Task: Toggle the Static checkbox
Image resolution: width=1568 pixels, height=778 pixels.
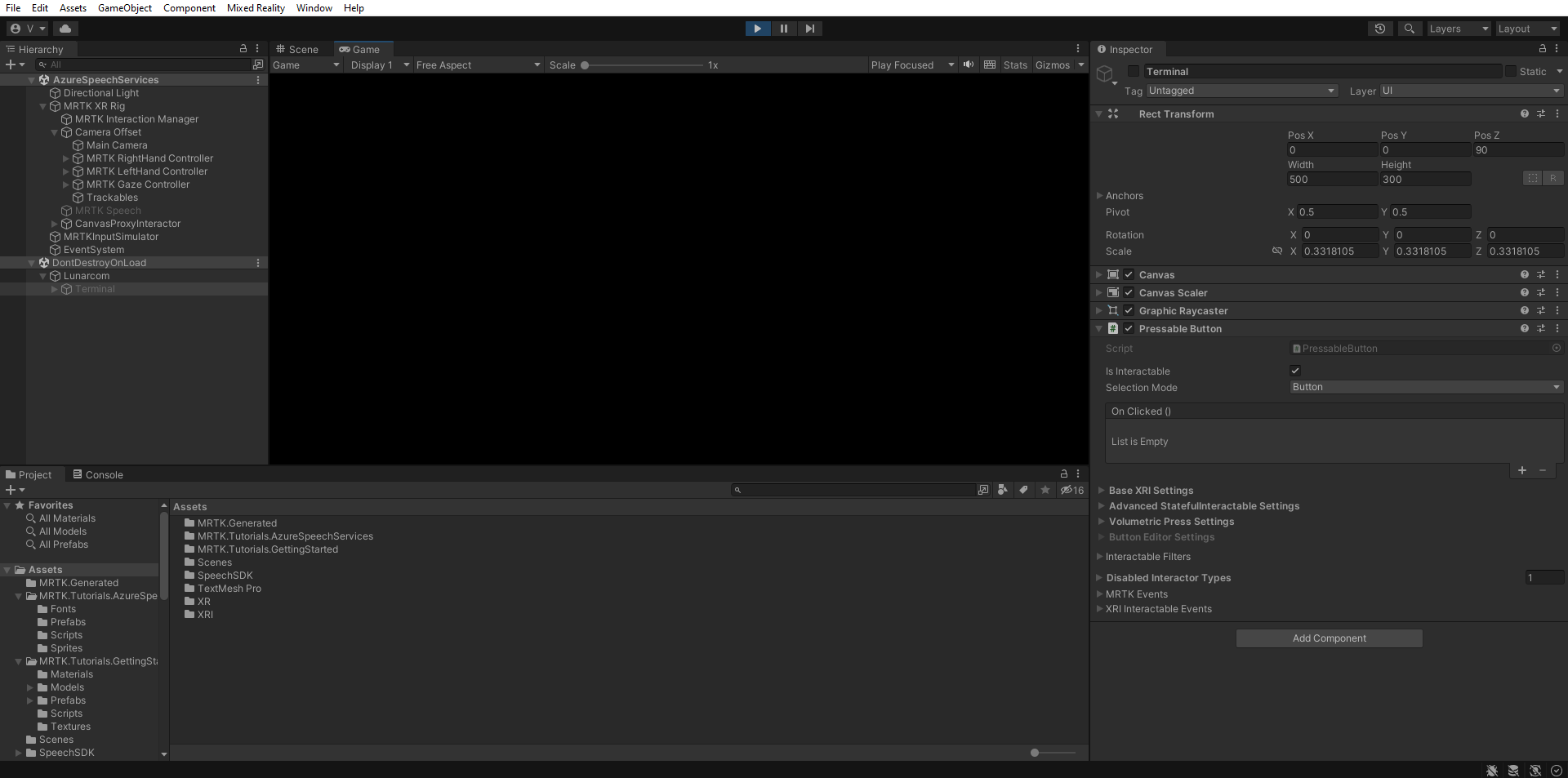Action: [1510, 71]
